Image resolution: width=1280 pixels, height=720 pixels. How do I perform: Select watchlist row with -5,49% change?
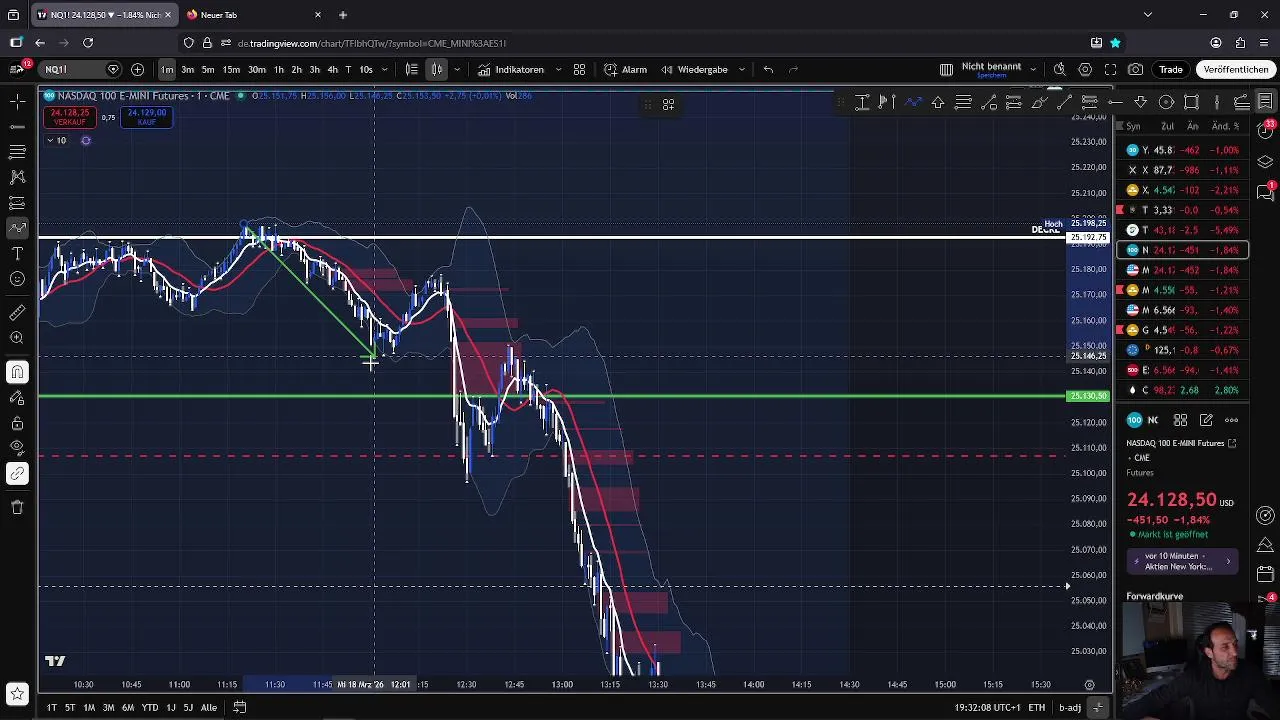tap(1183, 230)
